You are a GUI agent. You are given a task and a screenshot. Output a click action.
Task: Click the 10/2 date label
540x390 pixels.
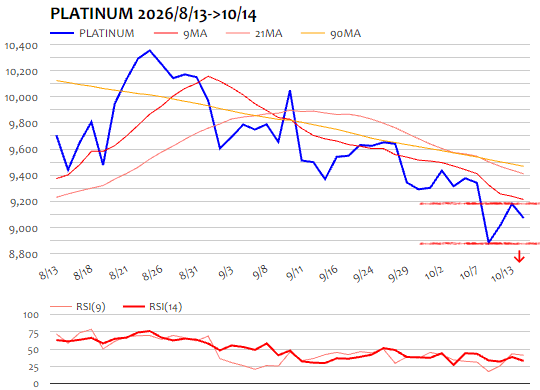pos(434,273)
